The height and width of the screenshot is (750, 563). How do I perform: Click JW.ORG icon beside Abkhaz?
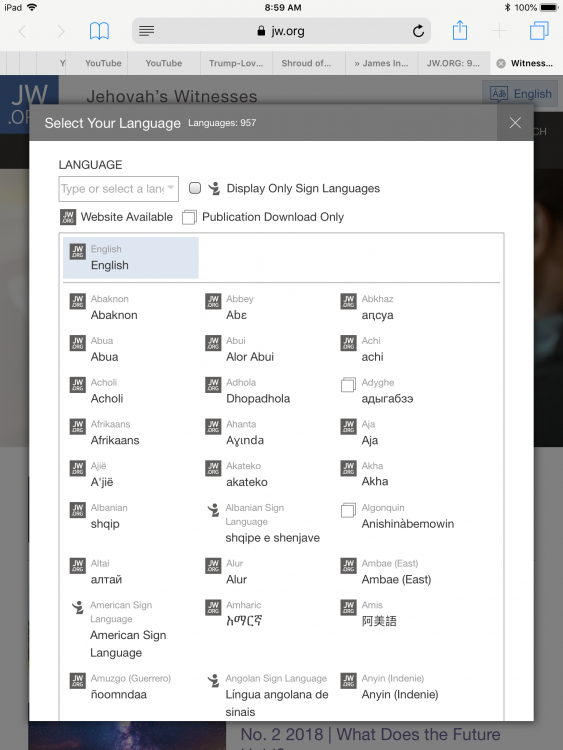tap(348, 301)
